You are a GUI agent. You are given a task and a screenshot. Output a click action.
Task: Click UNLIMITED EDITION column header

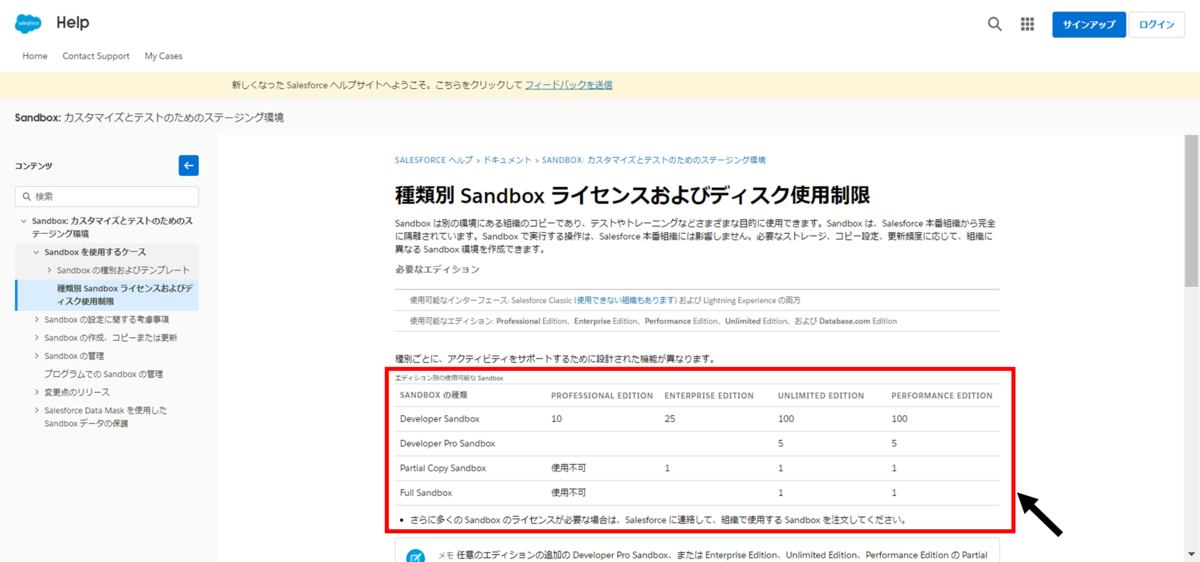click(821, 396)
